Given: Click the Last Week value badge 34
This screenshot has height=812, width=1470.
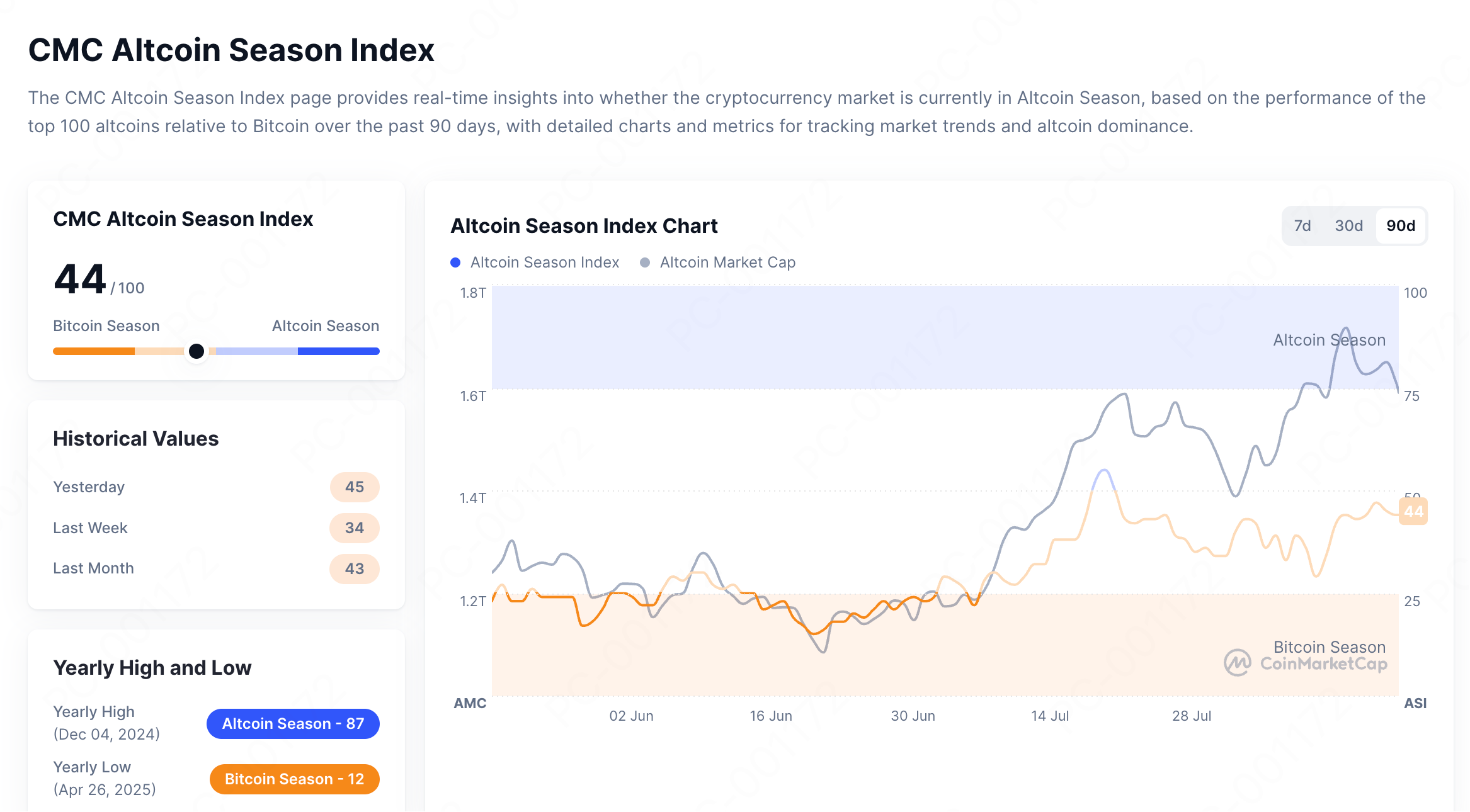Looking at the screenshot, I should pyautogui.click(x=354, y=528).
